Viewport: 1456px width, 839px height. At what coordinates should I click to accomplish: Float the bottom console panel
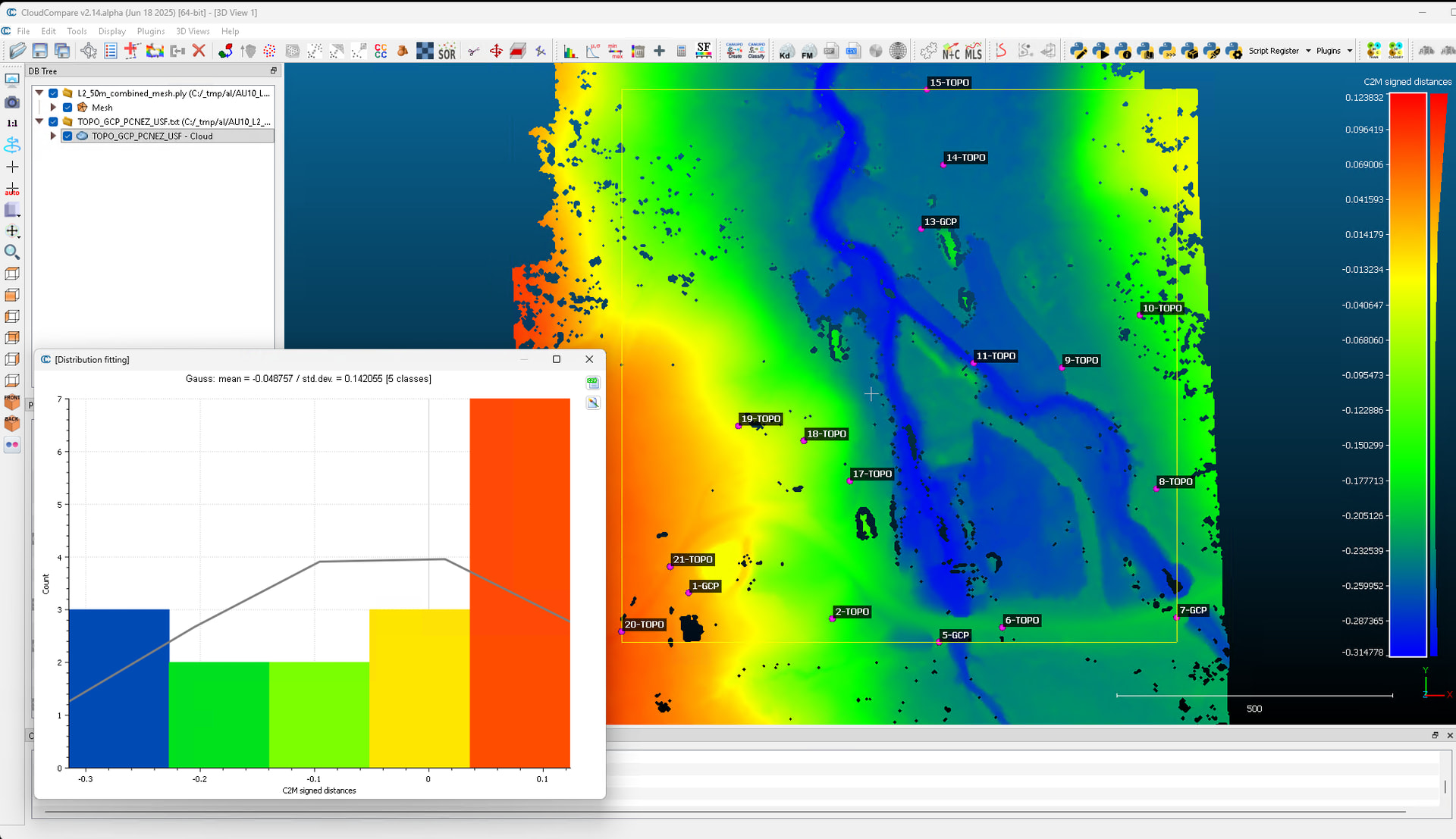pos(1435,735)
